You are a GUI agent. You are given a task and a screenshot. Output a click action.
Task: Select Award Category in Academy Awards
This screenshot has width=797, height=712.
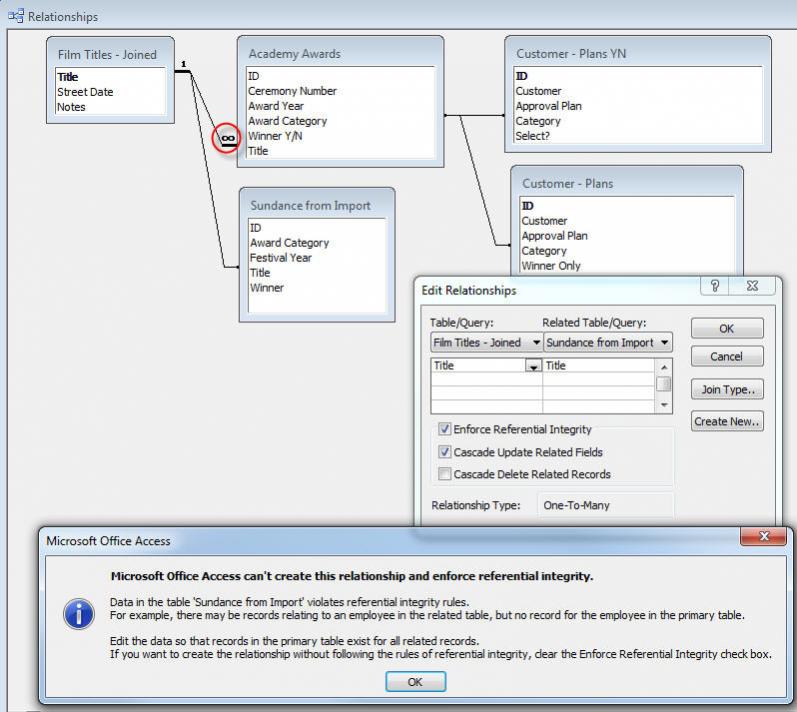click(x=288, y=121)
